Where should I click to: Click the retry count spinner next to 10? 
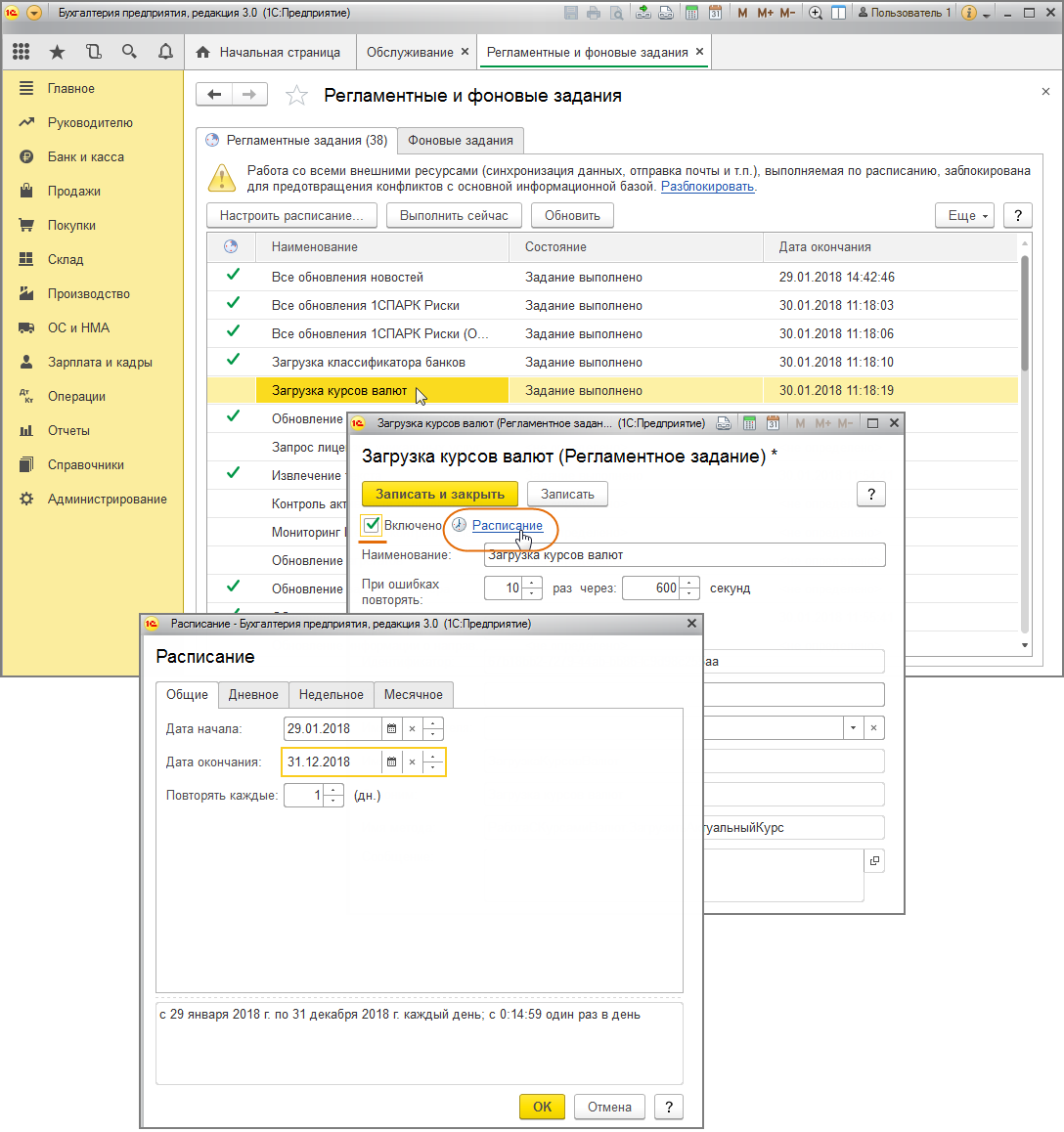pyautogui.click(x=532, y=588)
